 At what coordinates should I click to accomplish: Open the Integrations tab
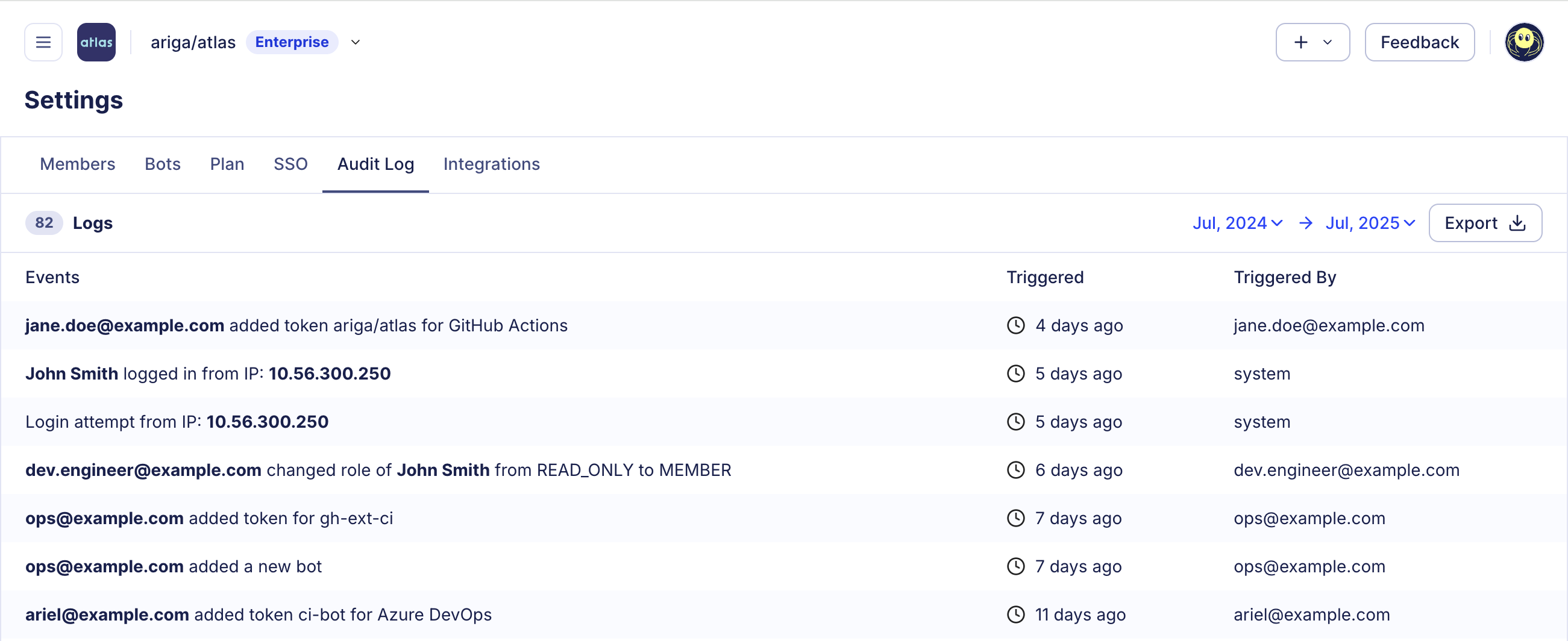491,164
